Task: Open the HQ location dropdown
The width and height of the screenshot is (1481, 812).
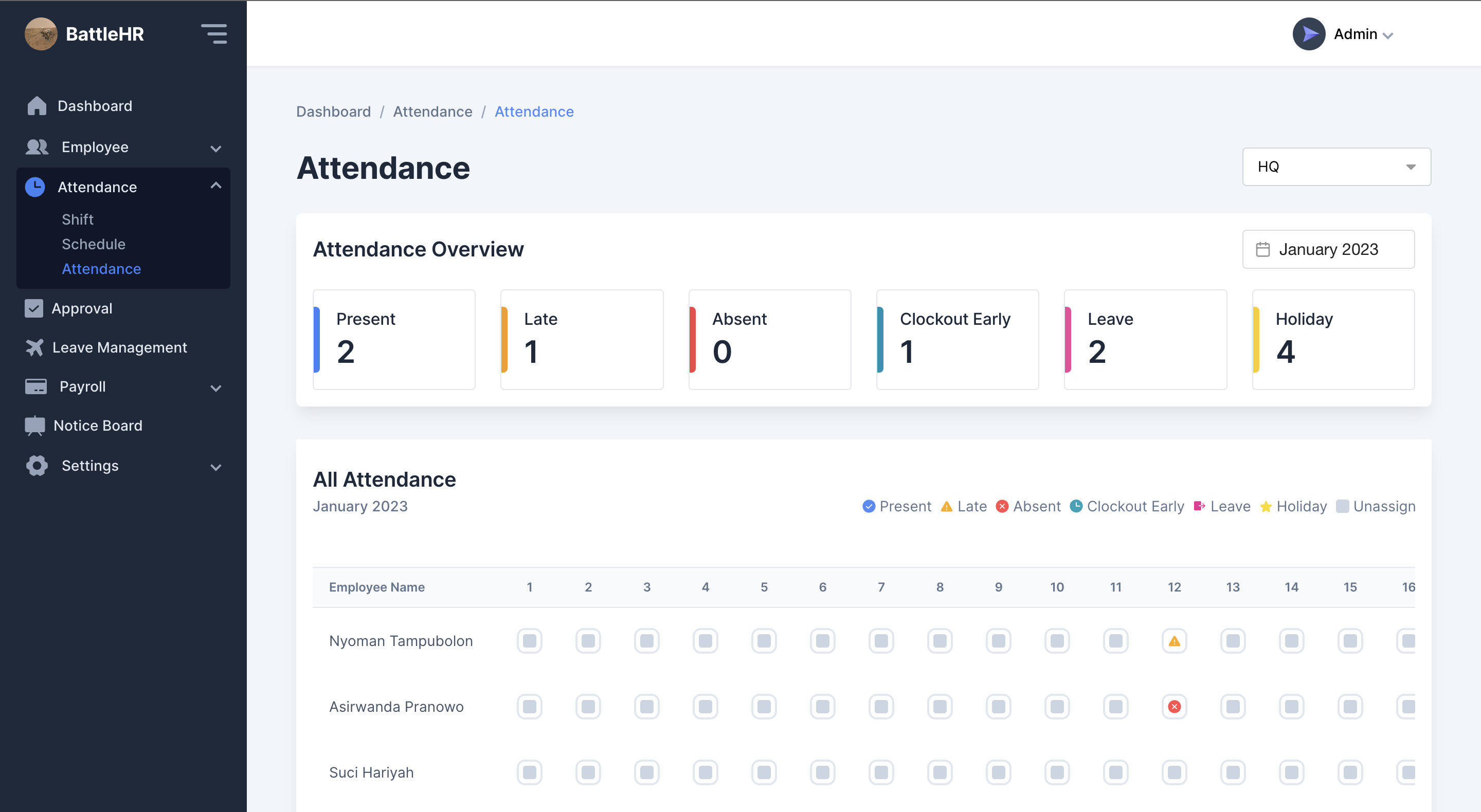Action: coord(1336,167)
